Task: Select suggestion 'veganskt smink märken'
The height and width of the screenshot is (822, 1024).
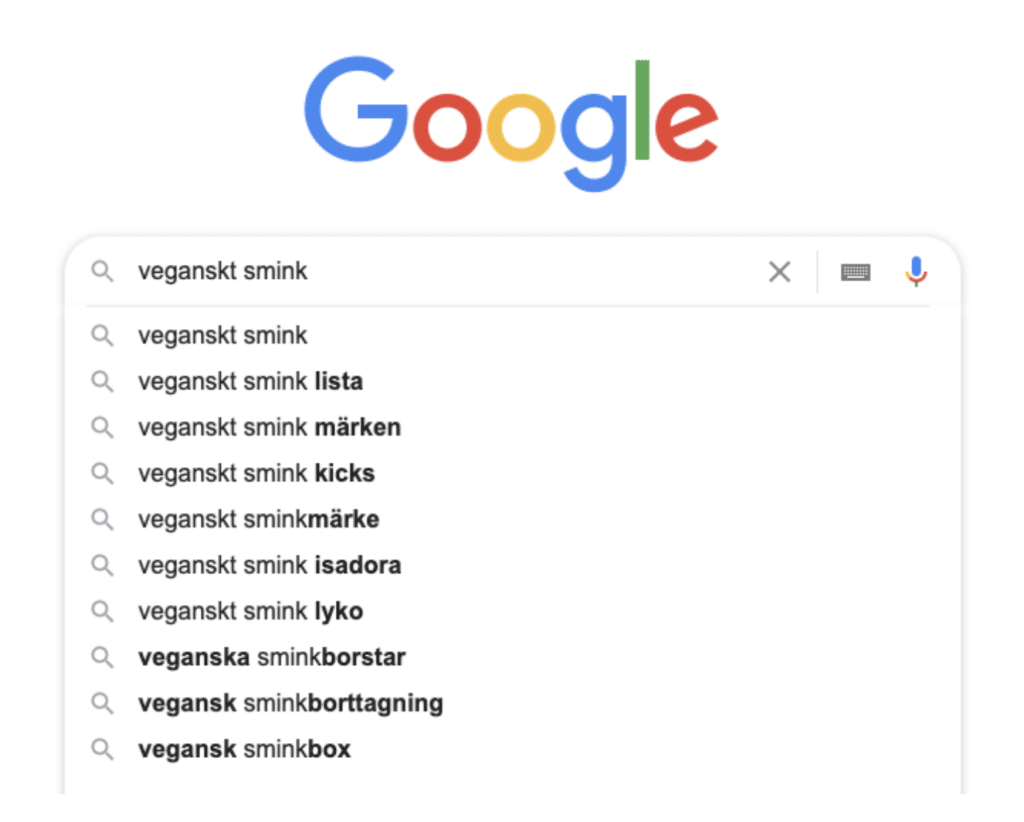Action: 269,427
